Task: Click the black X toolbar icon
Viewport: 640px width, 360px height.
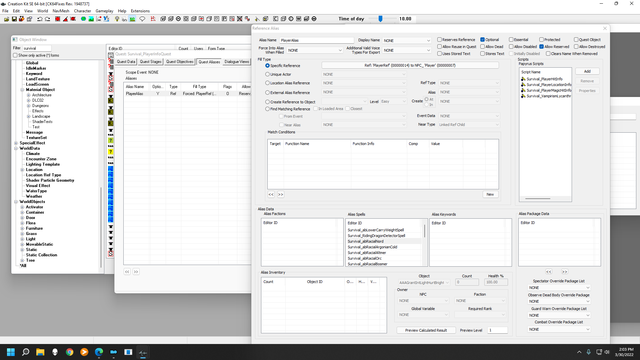Action: point(240,19)
